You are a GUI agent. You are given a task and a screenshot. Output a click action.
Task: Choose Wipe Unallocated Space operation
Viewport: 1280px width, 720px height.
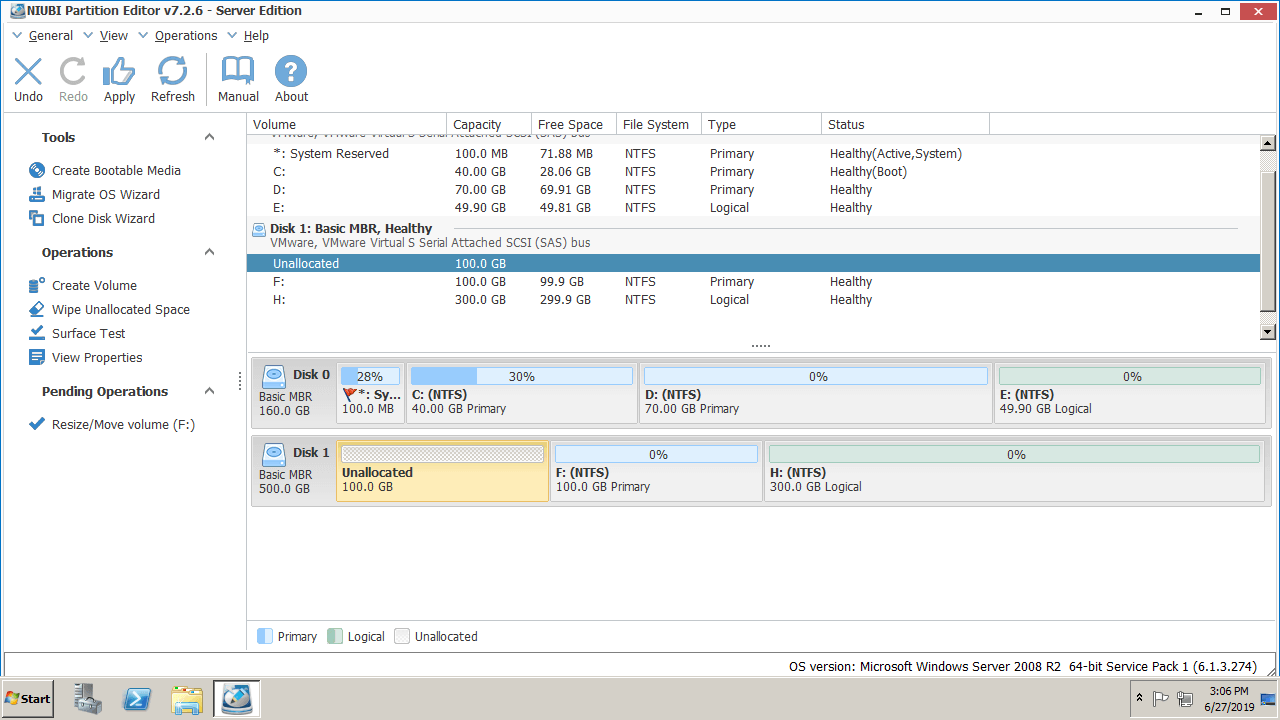tap(120, 310)
